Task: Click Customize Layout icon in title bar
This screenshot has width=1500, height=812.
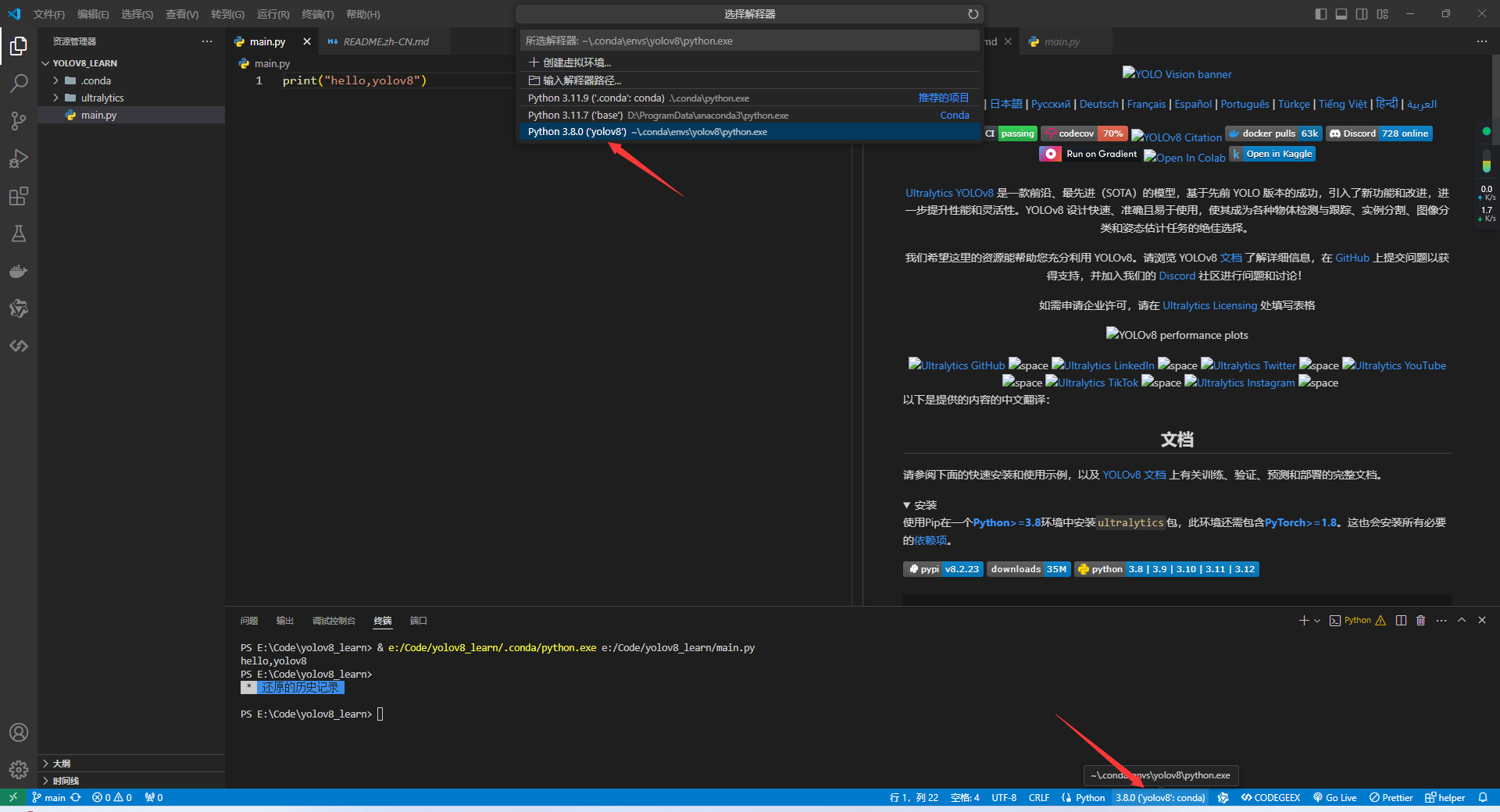Action: 1383,14
